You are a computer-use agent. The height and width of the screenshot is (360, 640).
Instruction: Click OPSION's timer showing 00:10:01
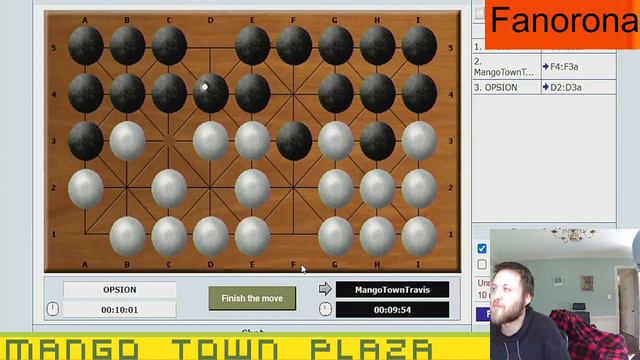(120, 310)
